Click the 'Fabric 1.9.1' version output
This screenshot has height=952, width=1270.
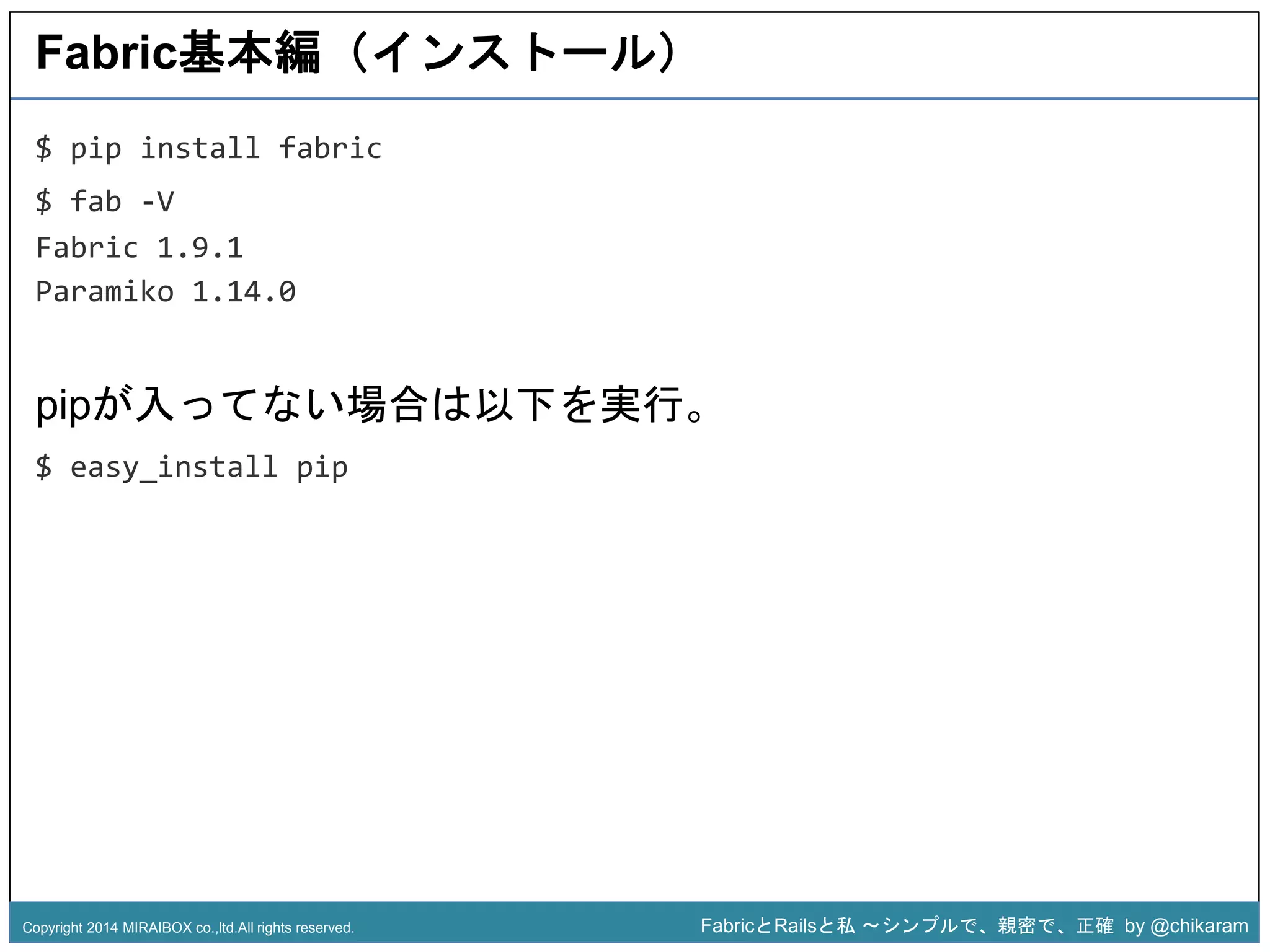tap(140, 248)
